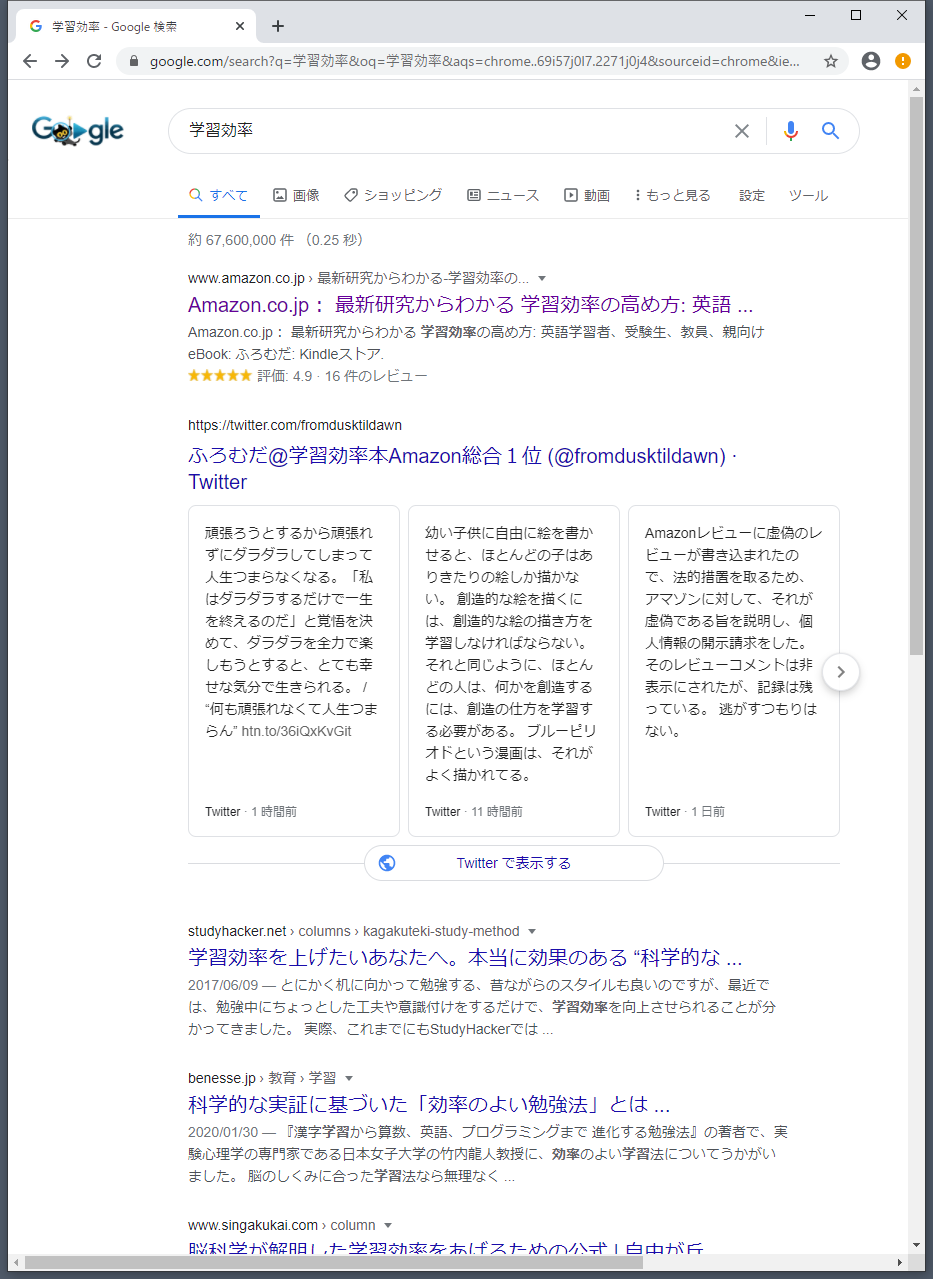Image resolution: width=933 pixels, height=1279 pixels.
Task: Click the horizontal scroll right arrow
Action: [x=900, y=1262]
